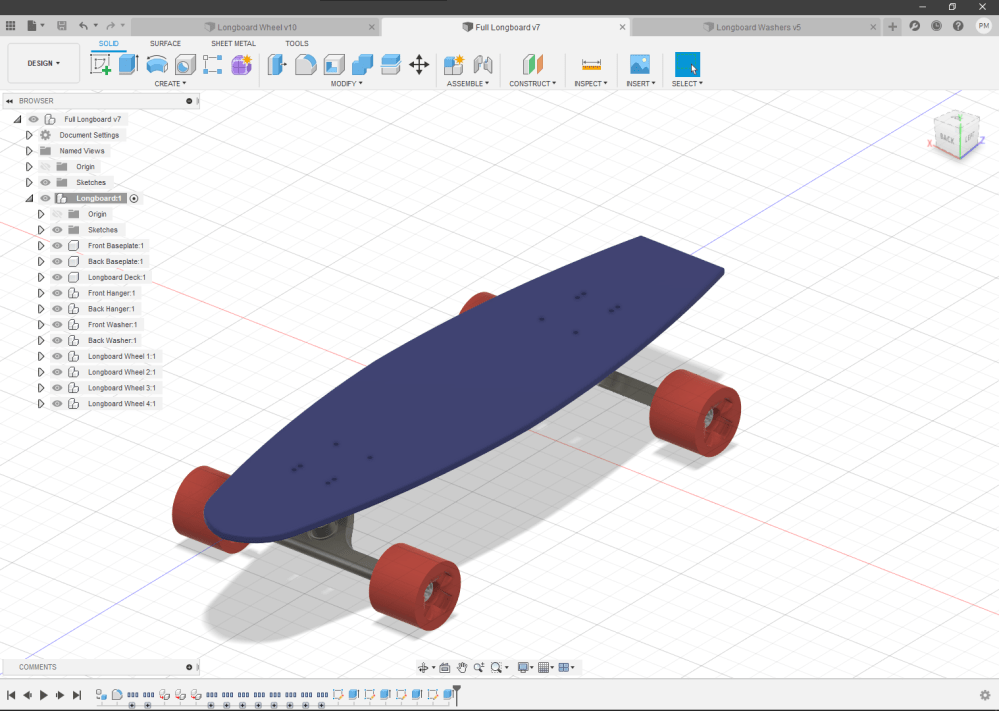Viewport: 999px width, 711px height.
Task: Open the CONSTRUCT menu label
Action: point(533,84)
